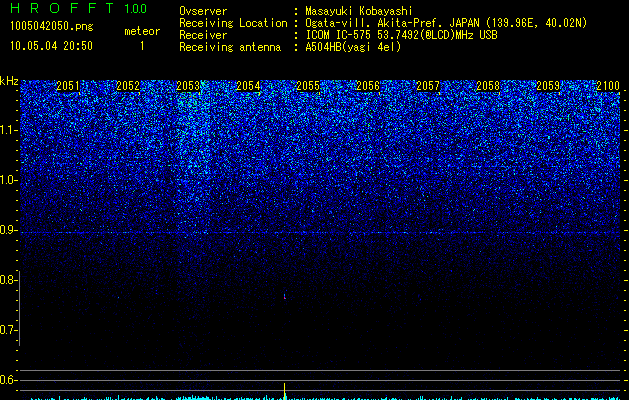Click the 2059 time marker
This screenshot has height=400, width=629.
point(548,86)
